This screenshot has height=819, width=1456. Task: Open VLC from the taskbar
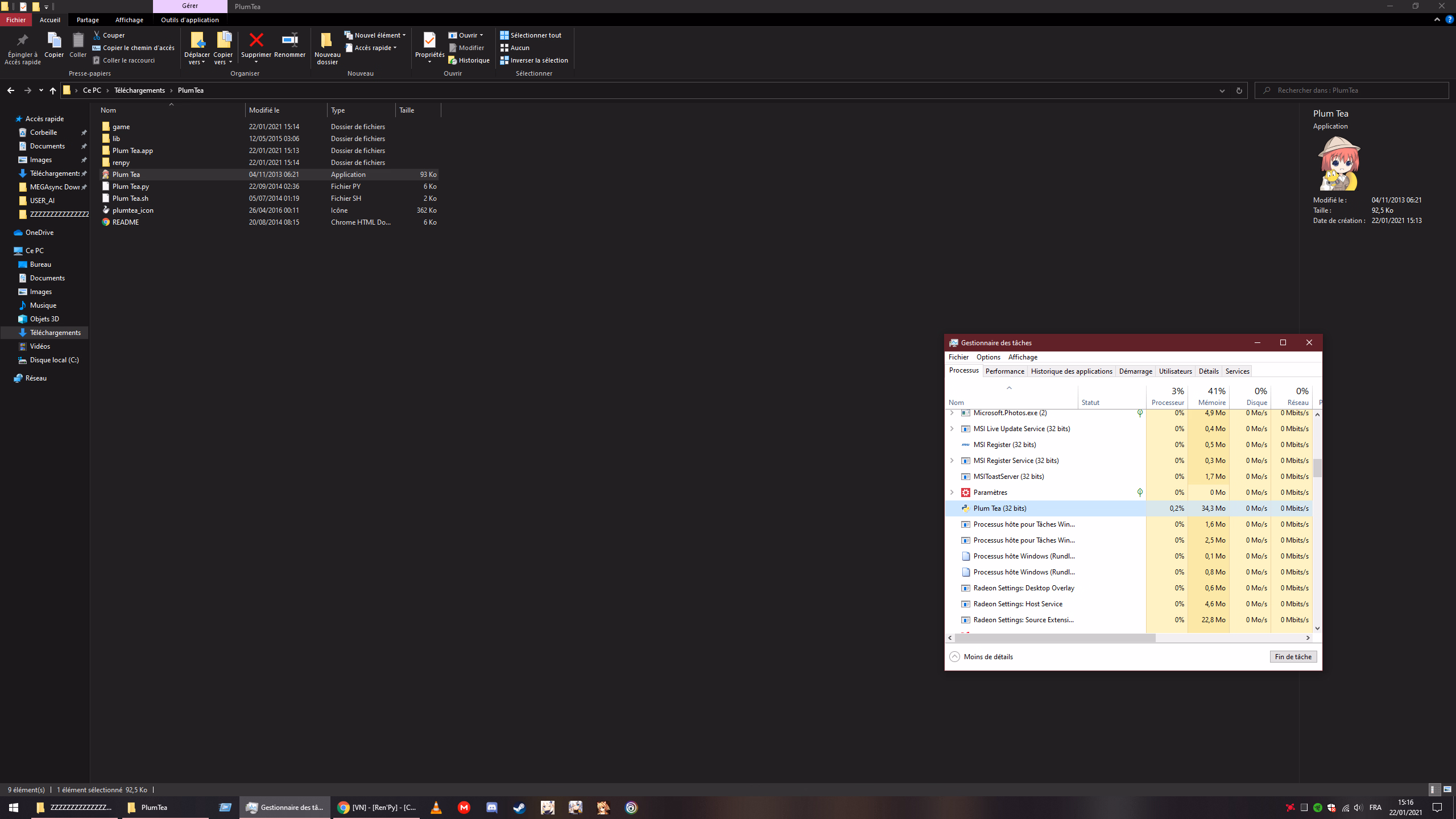436,808
